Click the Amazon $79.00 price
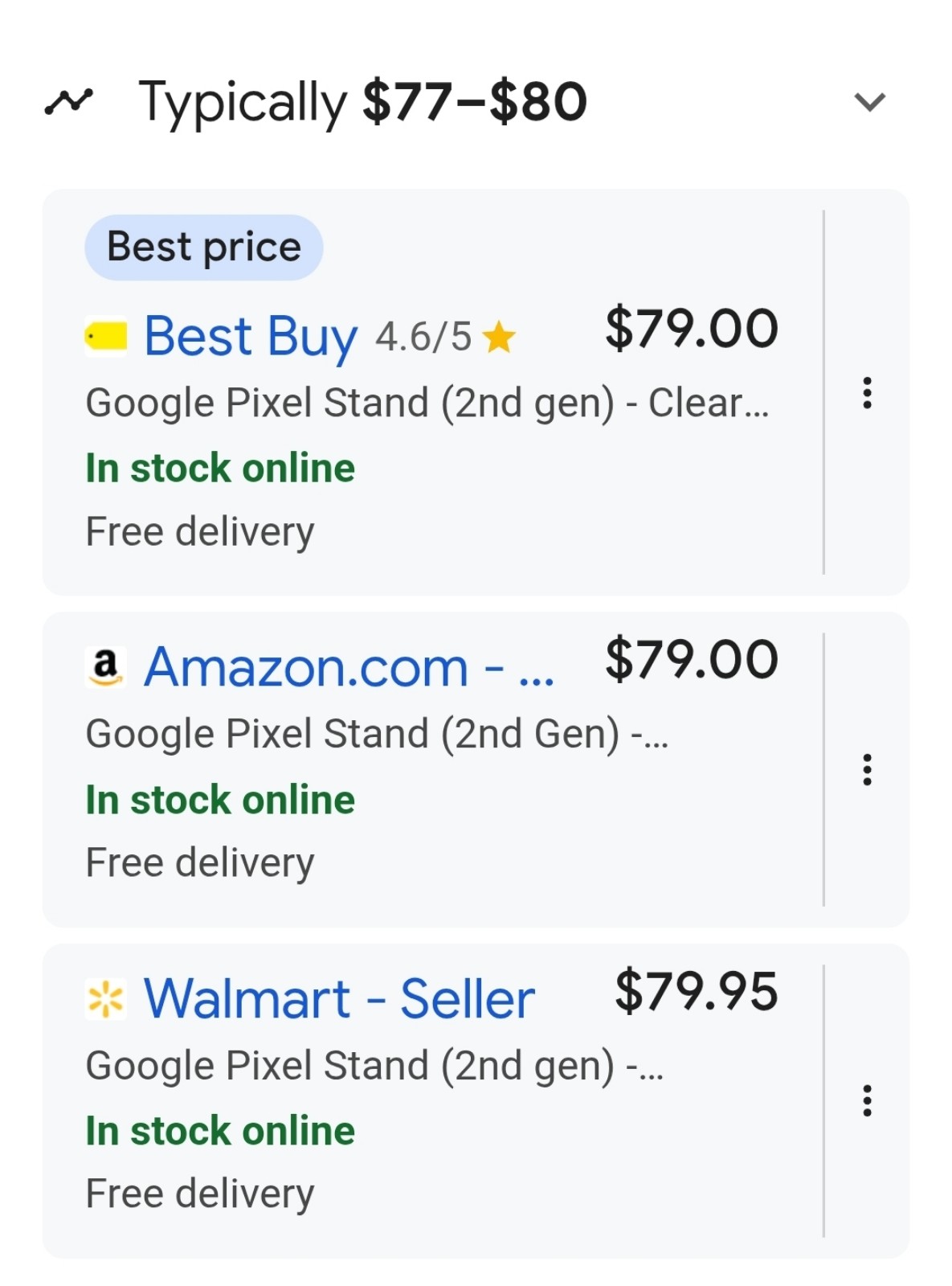Viewport: 952px width, 1286px height. pos(692,660)
